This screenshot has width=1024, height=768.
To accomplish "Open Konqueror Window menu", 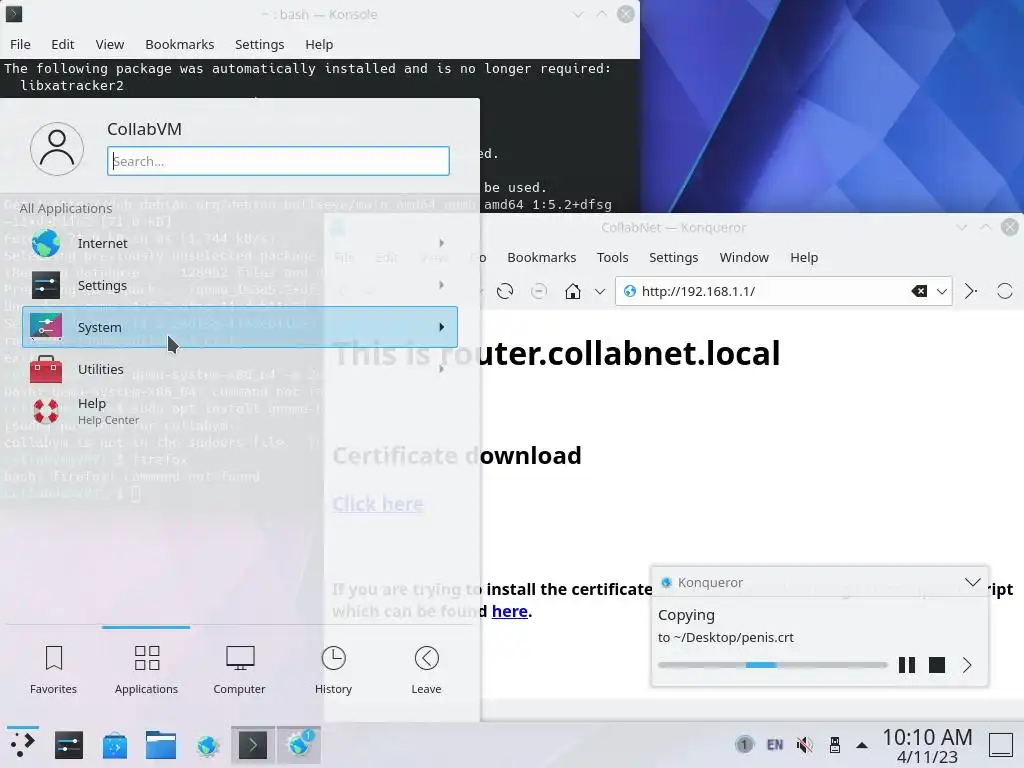I will [x=744, y=257].
